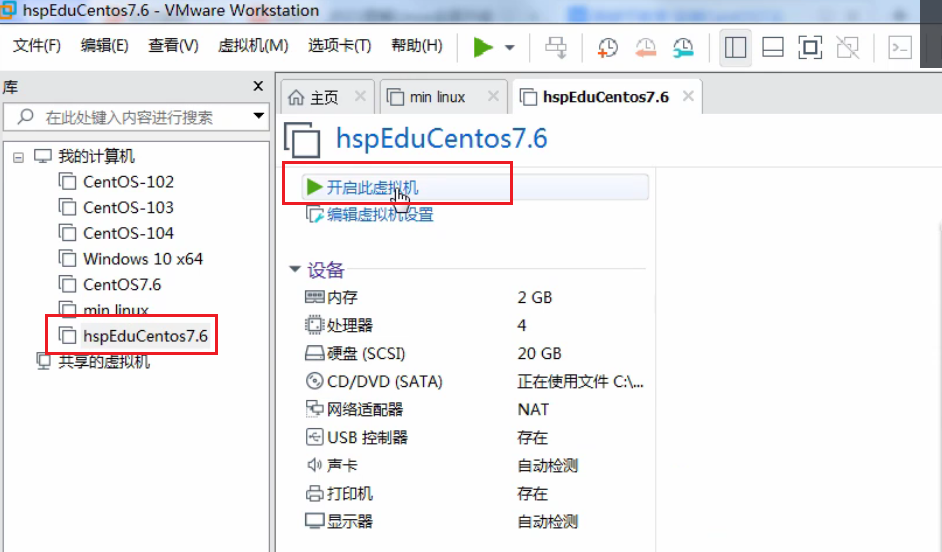The width and height of the screenshot is (942, 552).
Task: Click the memory chip icon beside 内存
Action: tap(314, 297)
